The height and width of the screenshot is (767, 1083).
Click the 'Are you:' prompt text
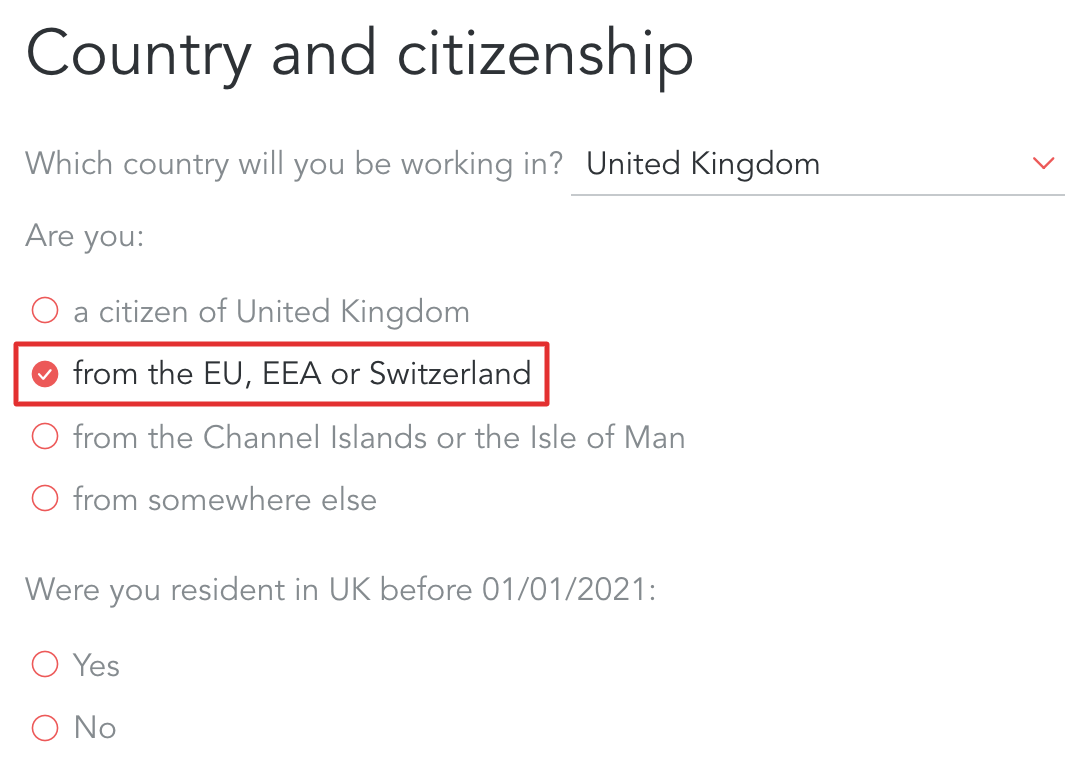click(x=84, y=236)
